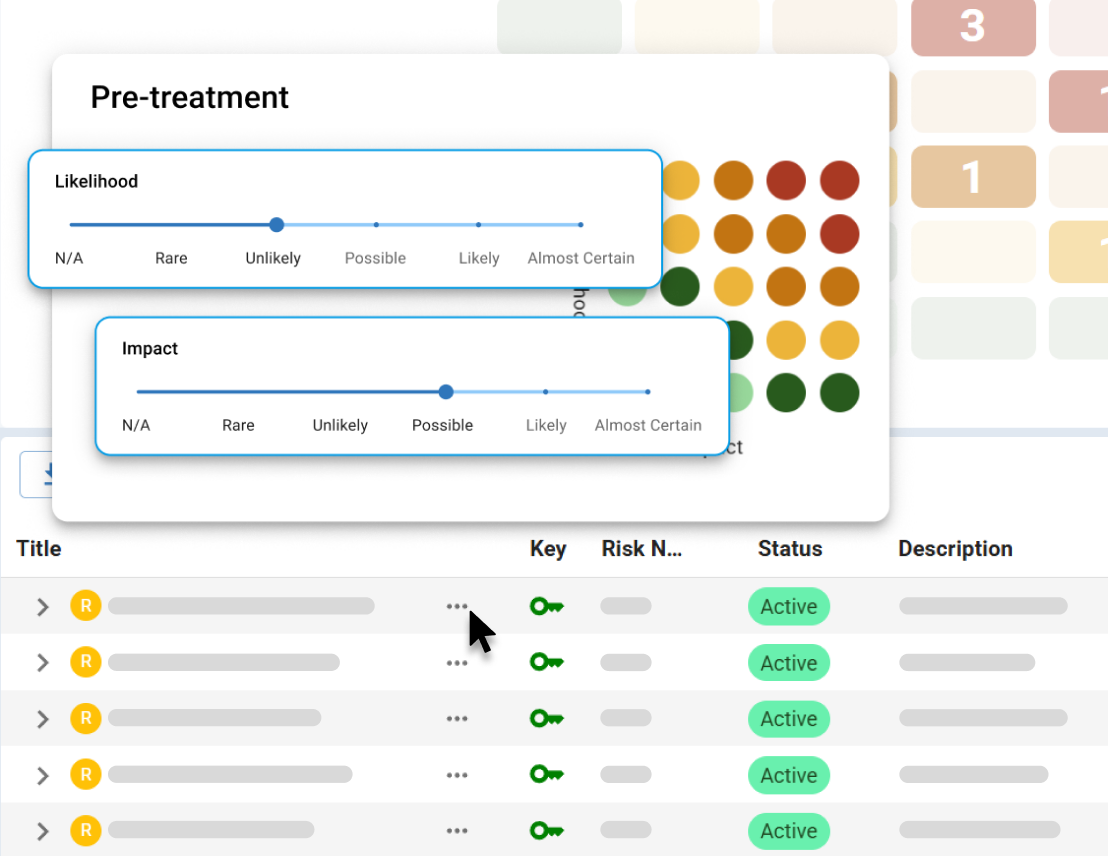Sort by the Title column header
The image size is (1108, 856).
coord(38,549)
